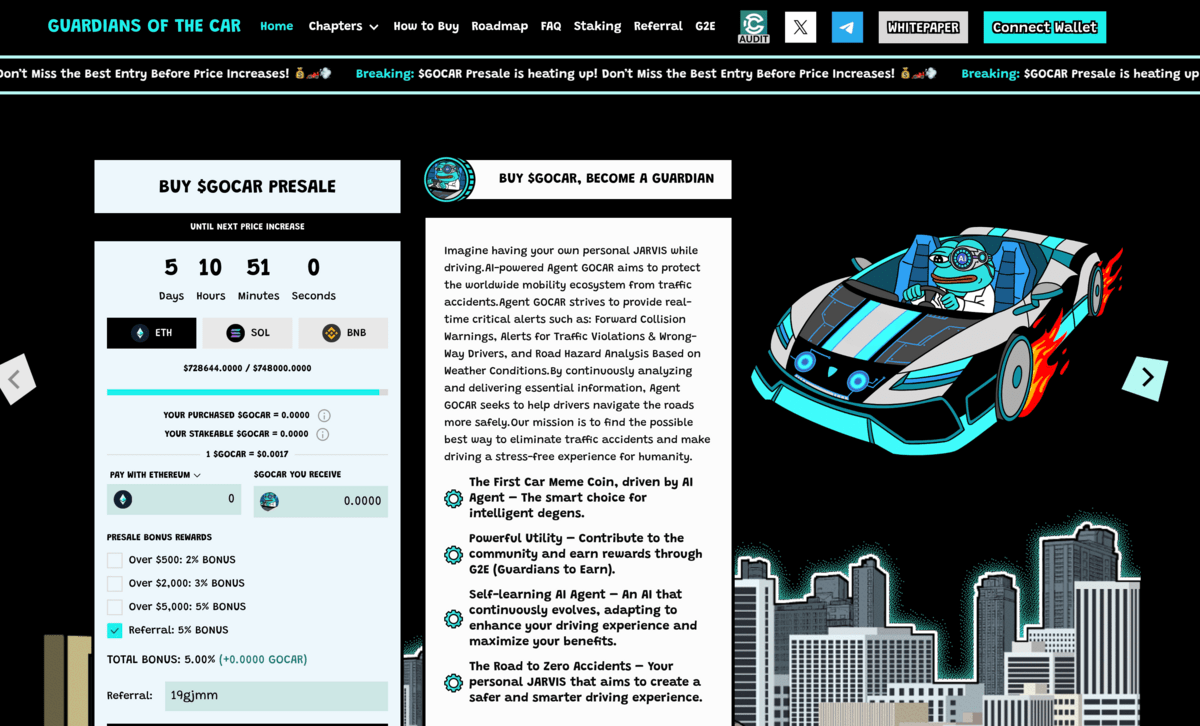The image size is (1200, 726).
Task: Click the countdown Minutes value
Action: [x=258, y=267]
